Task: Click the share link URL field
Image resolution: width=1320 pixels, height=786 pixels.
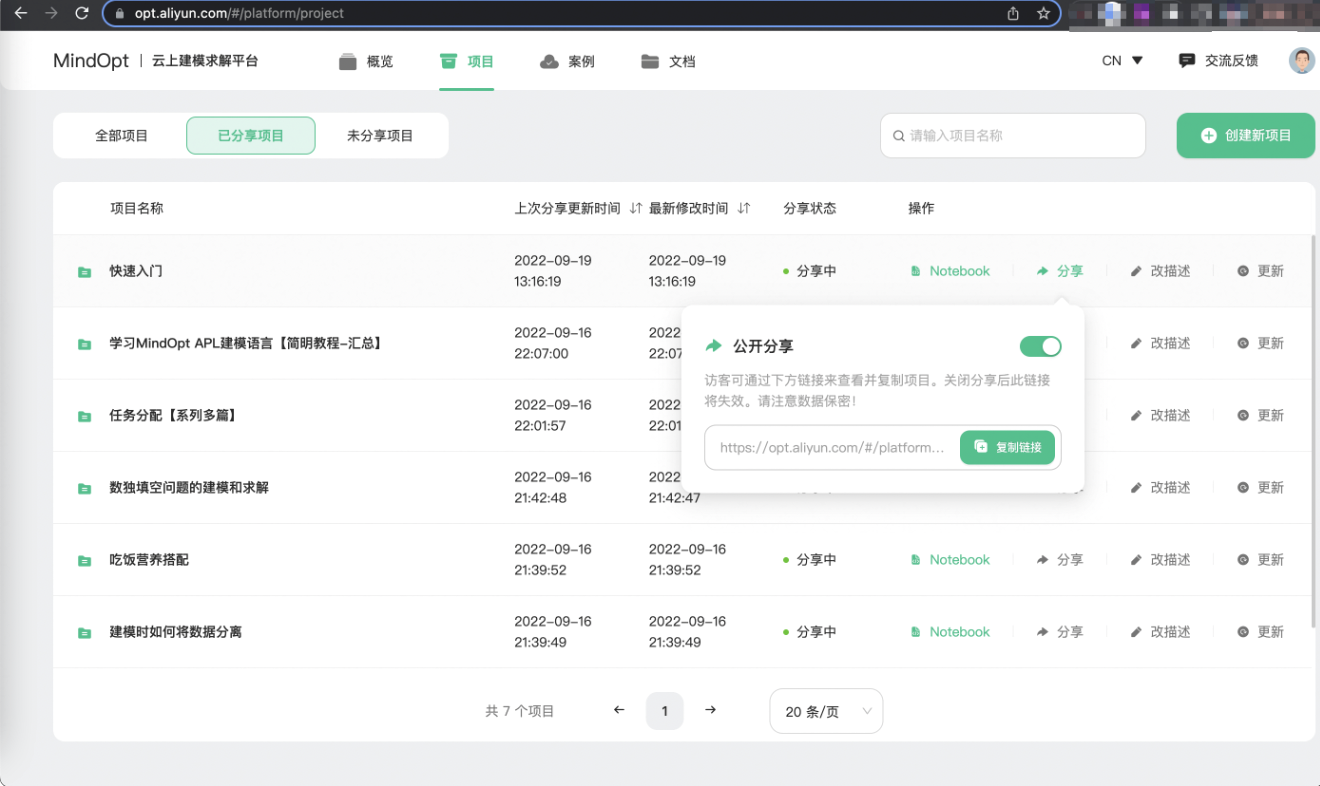Action: 832,447
